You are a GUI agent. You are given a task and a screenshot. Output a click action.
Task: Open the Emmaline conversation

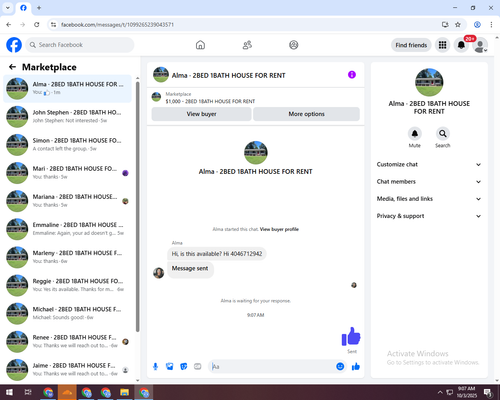[x=67, y=229]
